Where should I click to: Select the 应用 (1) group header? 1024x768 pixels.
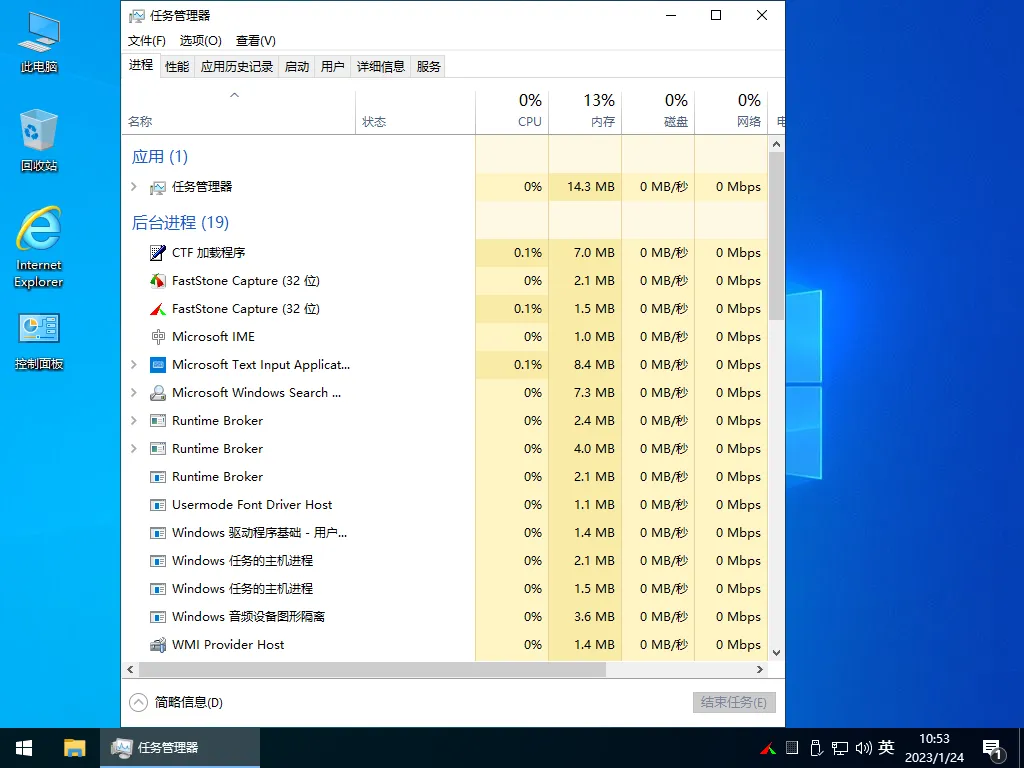click(x=160, y=157)
